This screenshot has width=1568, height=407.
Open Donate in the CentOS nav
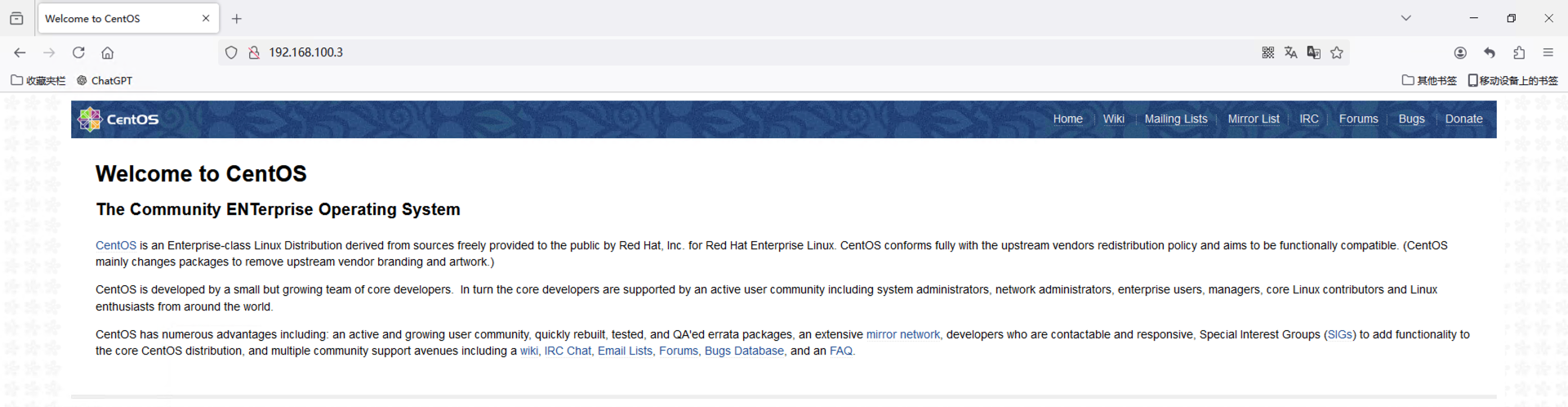pos(1463,119)
